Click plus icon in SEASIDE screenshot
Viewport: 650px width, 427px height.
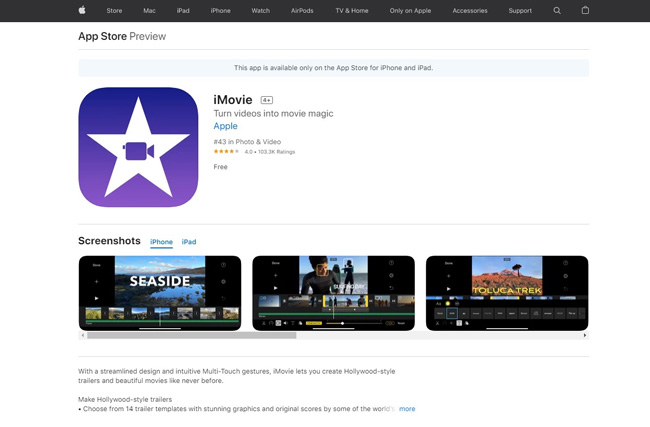pos(96,281)
